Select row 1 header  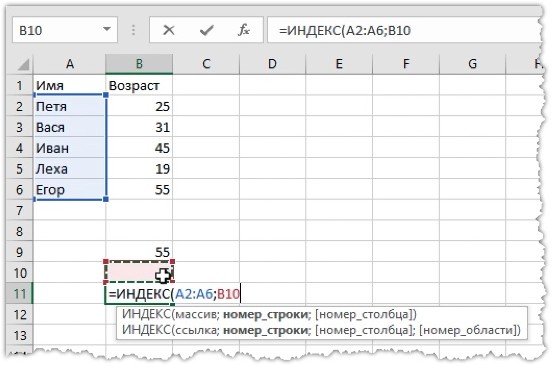(x=19, y=85)
